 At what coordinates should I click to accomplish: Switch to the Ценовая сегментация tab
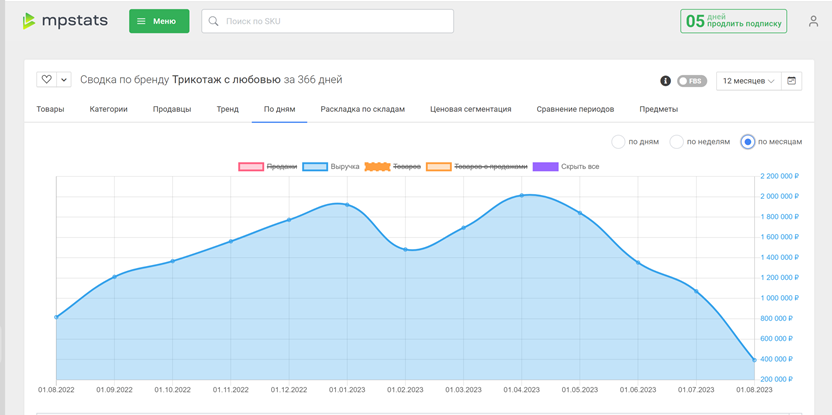coord(471,109)
